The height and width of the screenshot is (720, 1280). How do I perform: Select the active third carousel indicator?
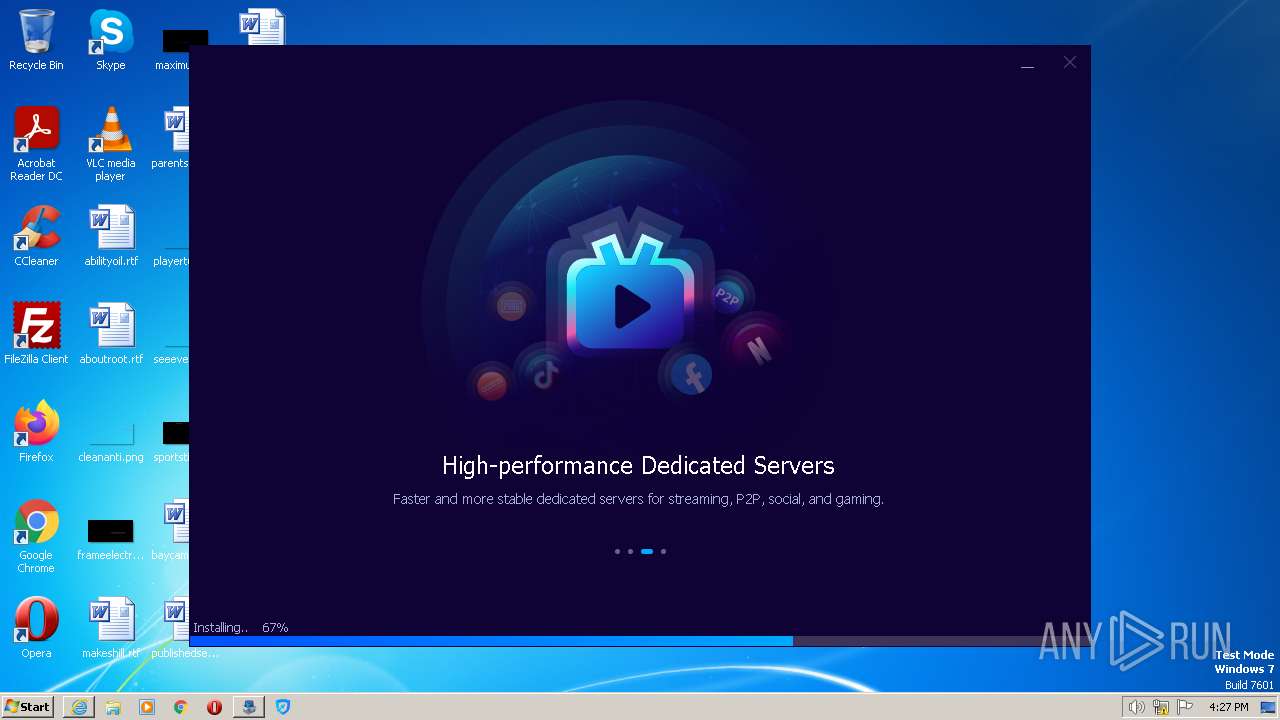coord(647,551)
